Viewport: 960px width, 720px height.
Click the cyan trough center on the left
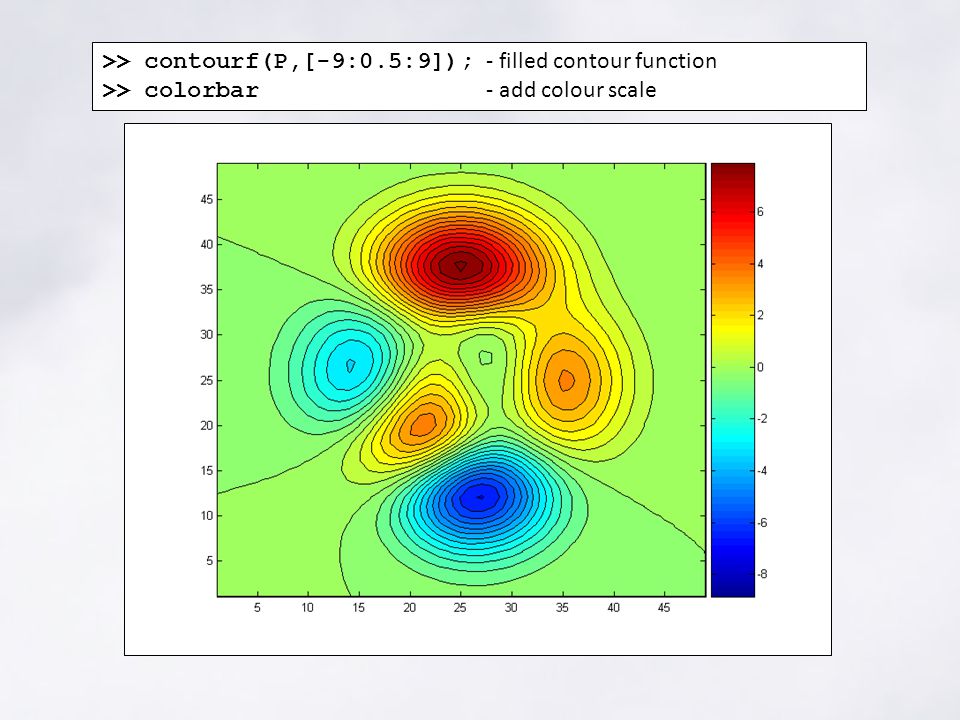click(x=350, y=366)
